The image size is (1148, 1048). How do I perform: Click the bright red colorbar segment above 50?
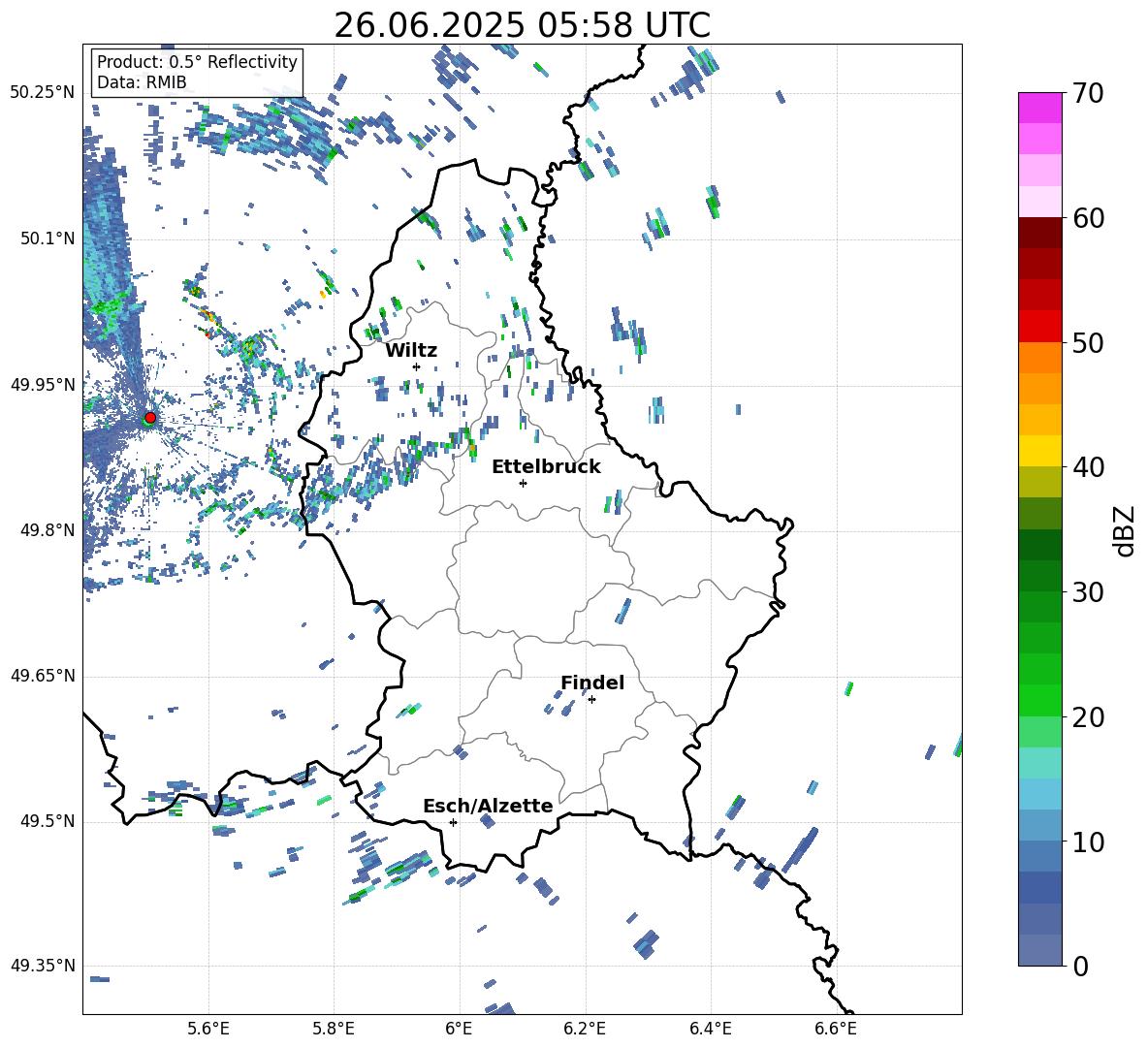[1040, 327]
